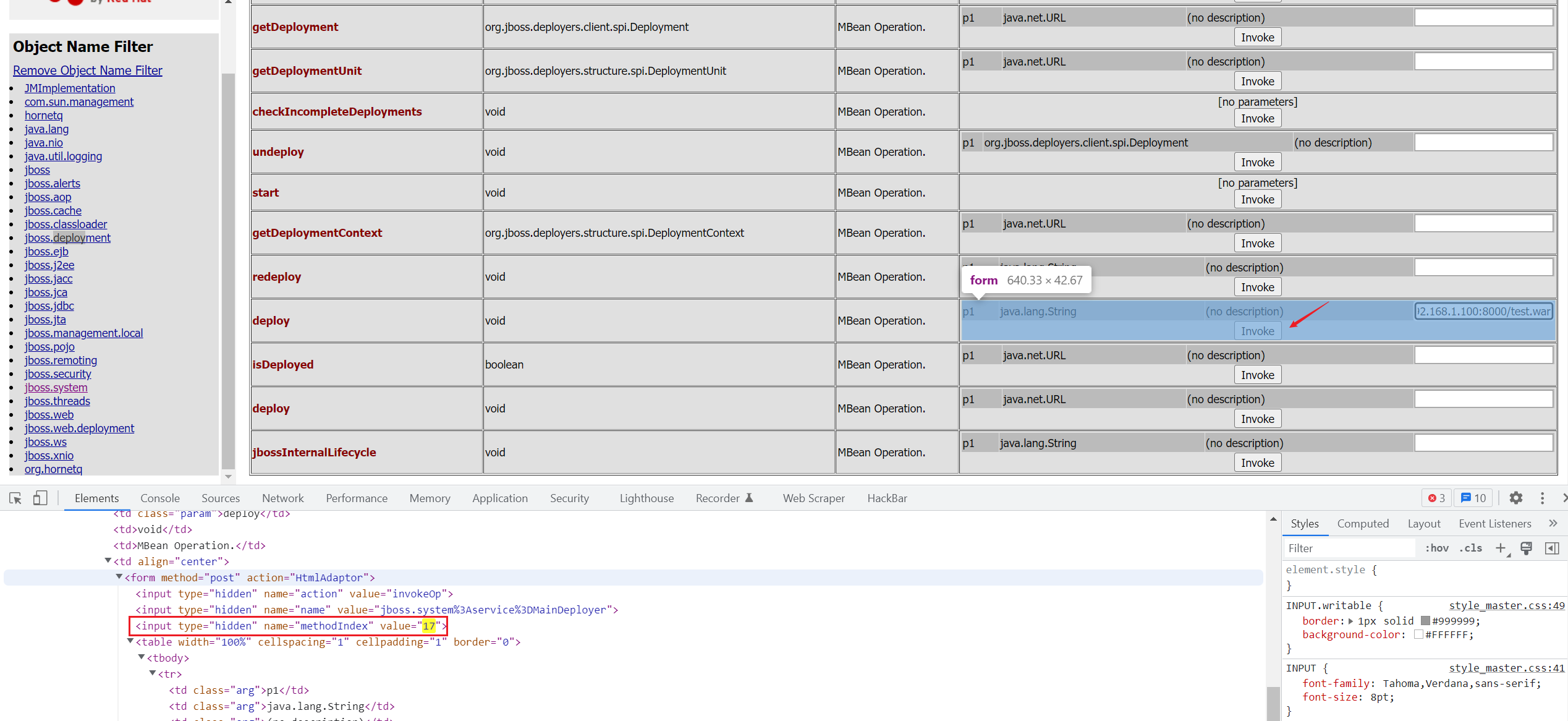Click the blue issues count badge
1568x721 pixels.
point(1473,498)
